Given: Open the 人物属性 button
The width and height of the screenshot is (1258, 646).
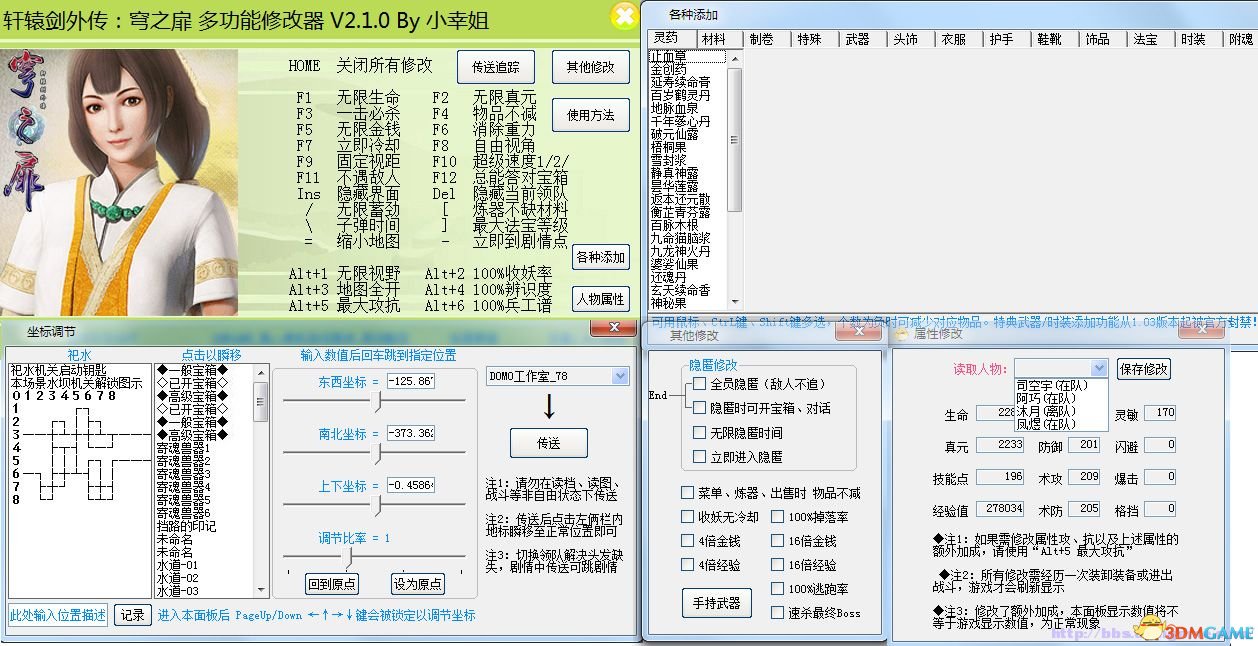Looking at the screenshot, I should [600, 299].
